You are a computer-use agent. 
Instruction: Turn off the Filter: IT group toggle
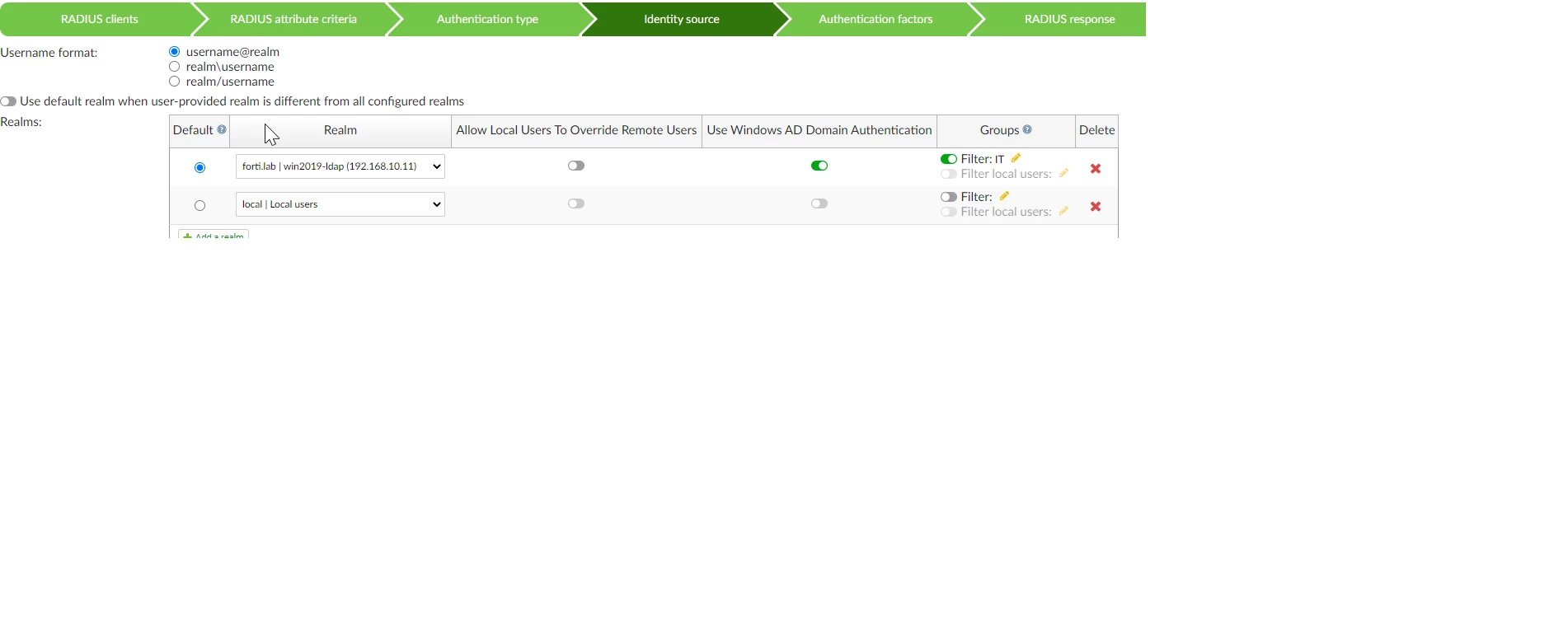point(949,159)
